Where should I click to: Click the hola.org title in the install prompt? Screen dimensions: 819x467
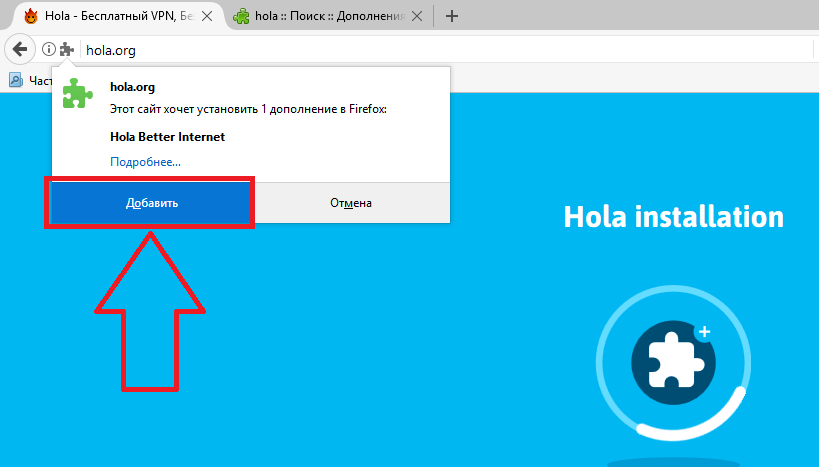tap(132, 87)
